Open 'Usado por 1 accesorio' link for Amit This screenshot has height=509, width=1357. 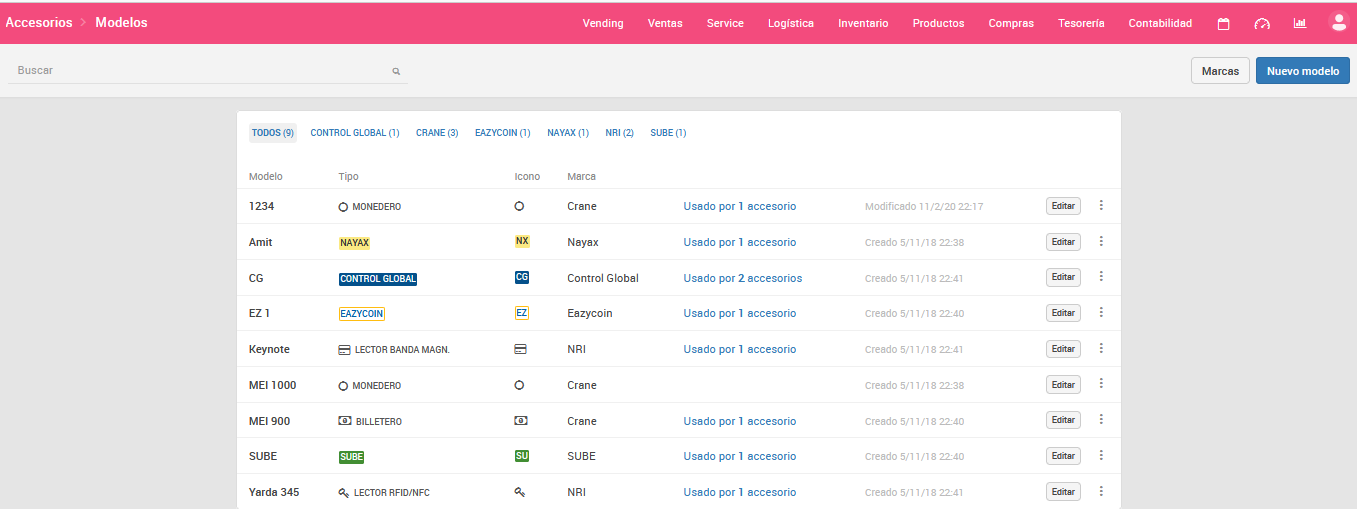(x=740, y=242)
